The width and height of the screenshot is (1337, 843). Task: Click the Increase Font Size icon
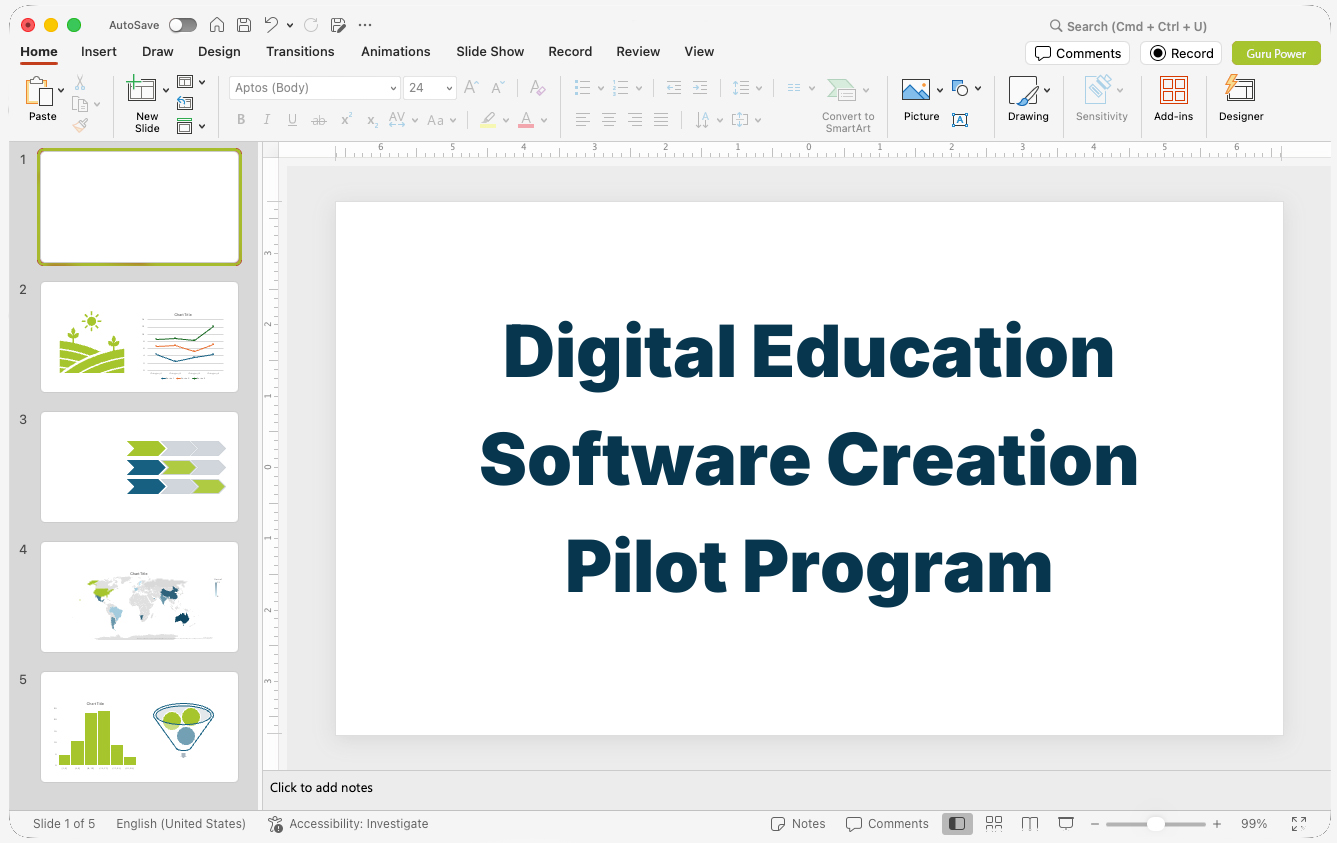(x=472, y=88)
